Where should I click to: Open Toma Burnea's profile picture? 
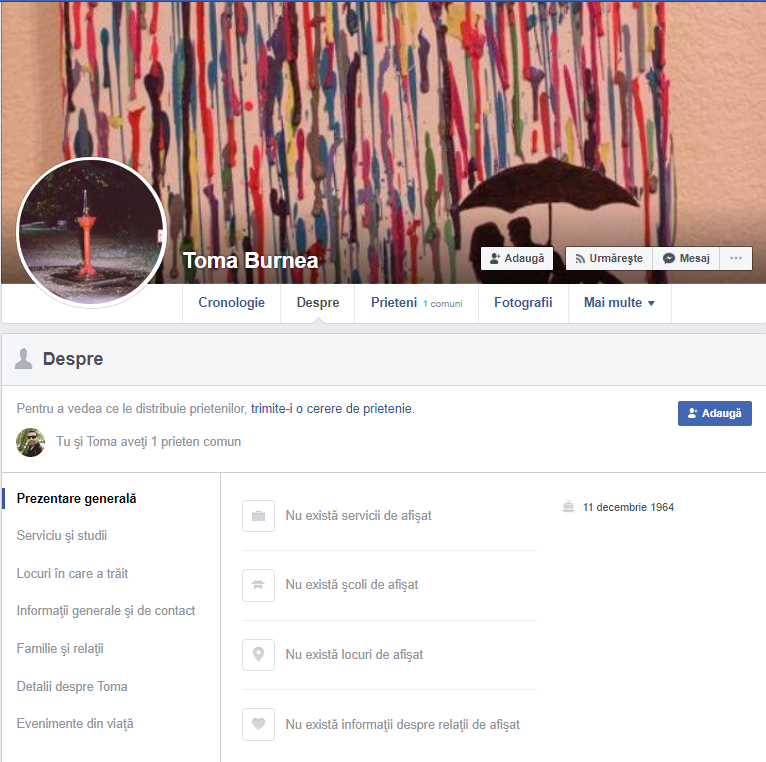click(91, 233)
